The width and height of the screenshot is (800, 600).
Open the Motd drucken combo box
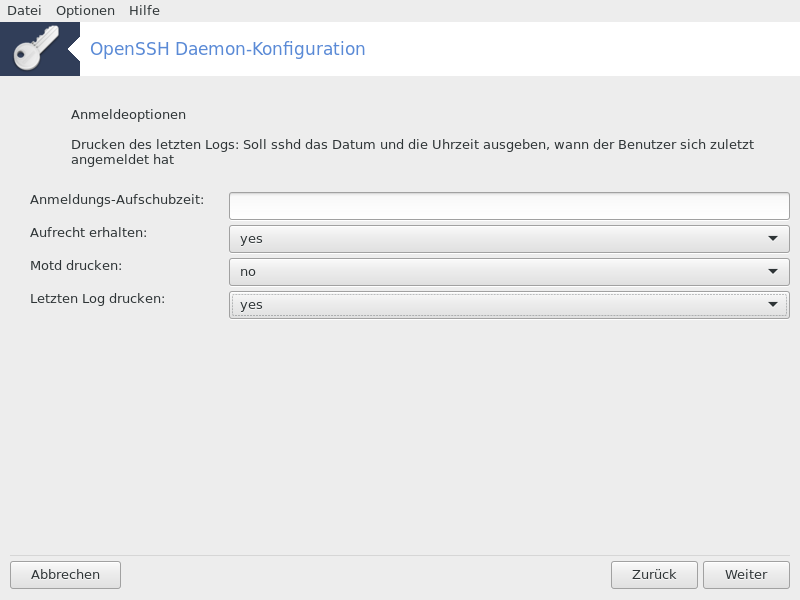click(x=509, y=271)
